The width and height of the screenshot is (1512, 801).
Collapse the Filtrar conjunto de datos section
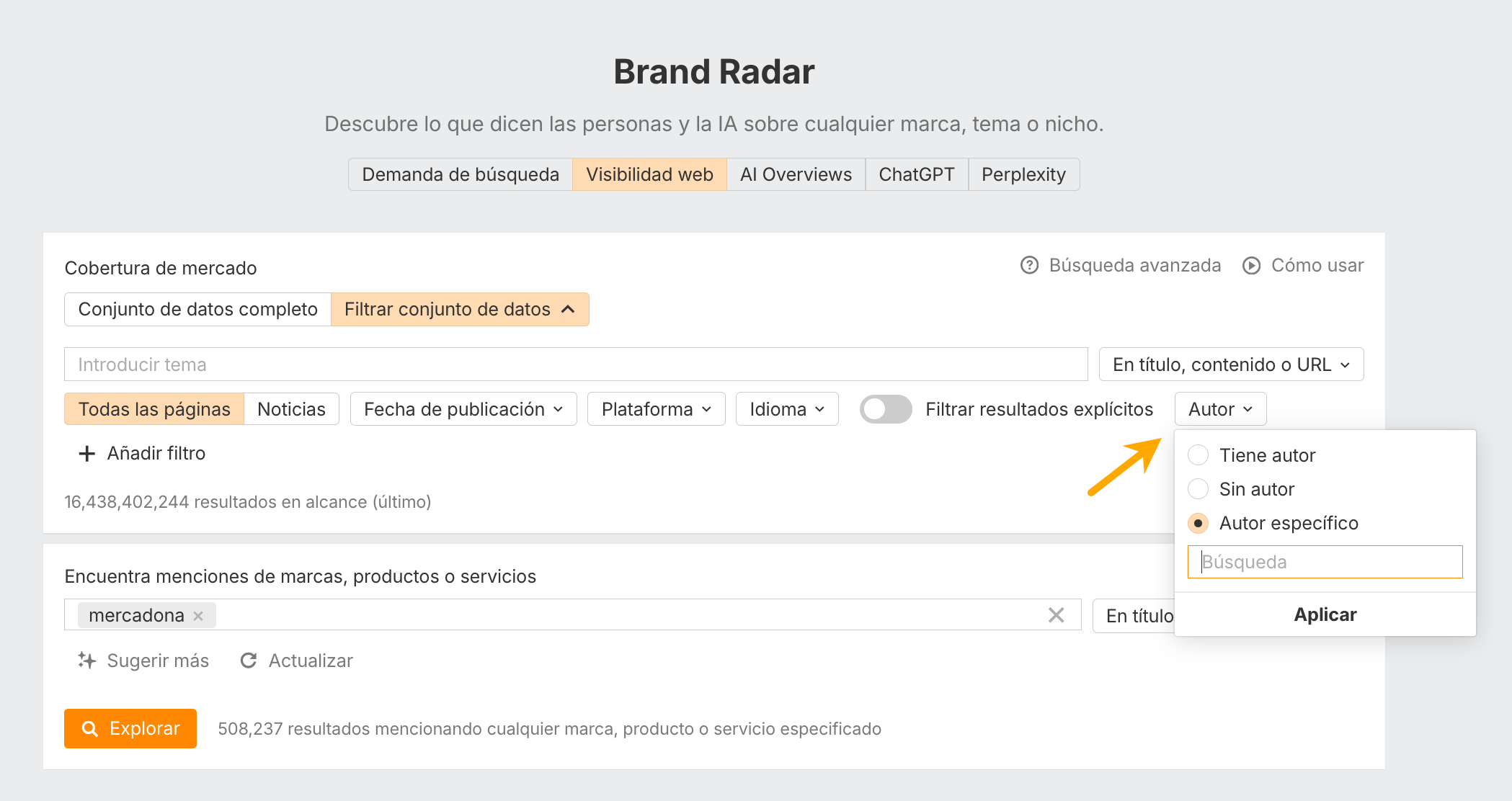(460, 309)
